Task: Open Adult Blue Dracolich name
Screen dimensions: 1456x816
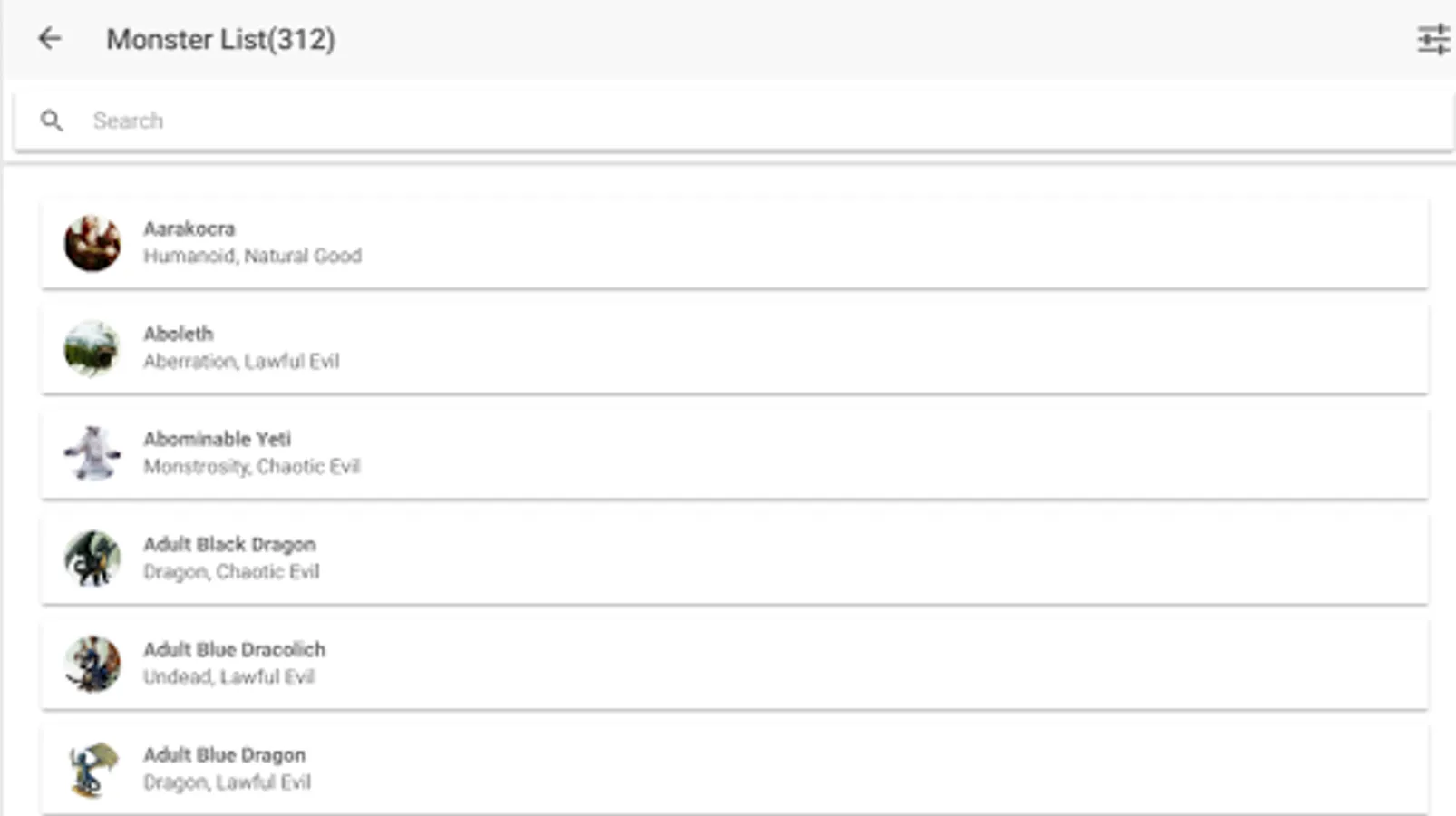Action: pos(234,649)
